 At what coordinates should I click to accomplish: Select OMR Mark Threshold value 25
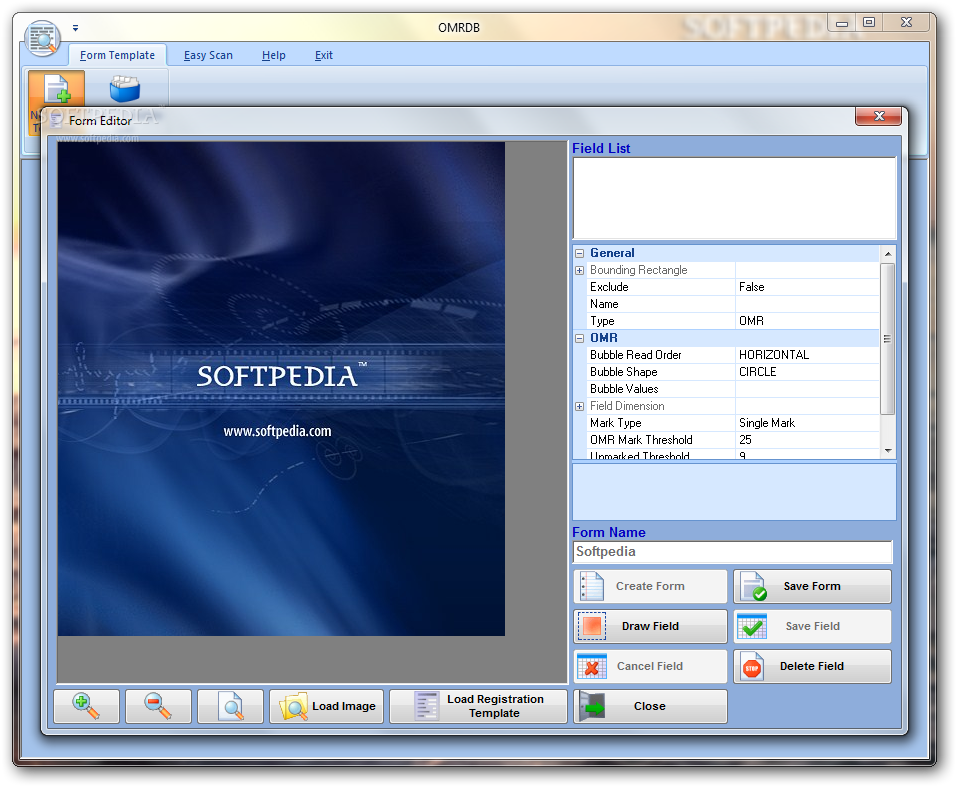[807, 440]
